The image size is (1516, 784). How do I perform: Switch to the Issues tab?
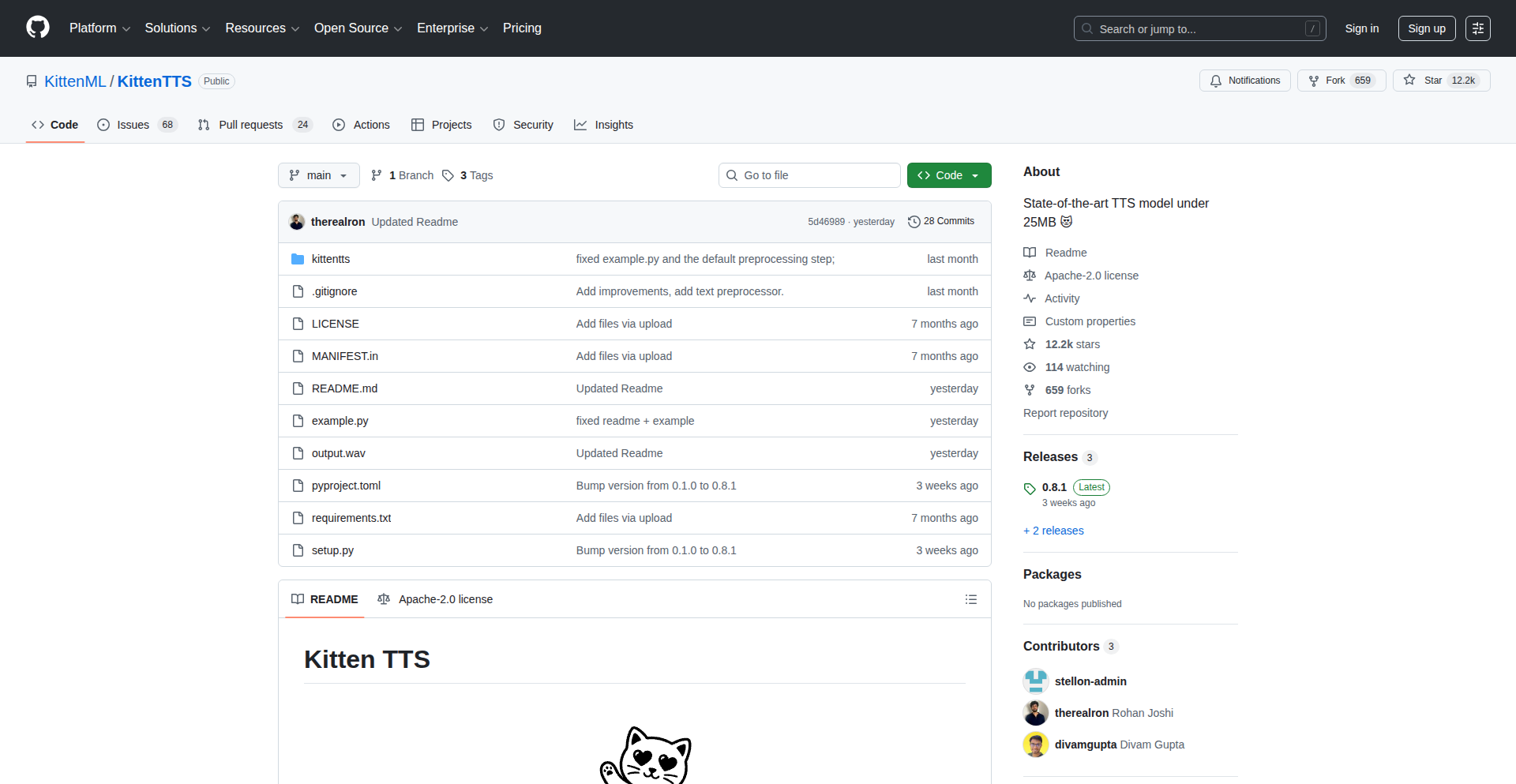[x=137, y=125]
